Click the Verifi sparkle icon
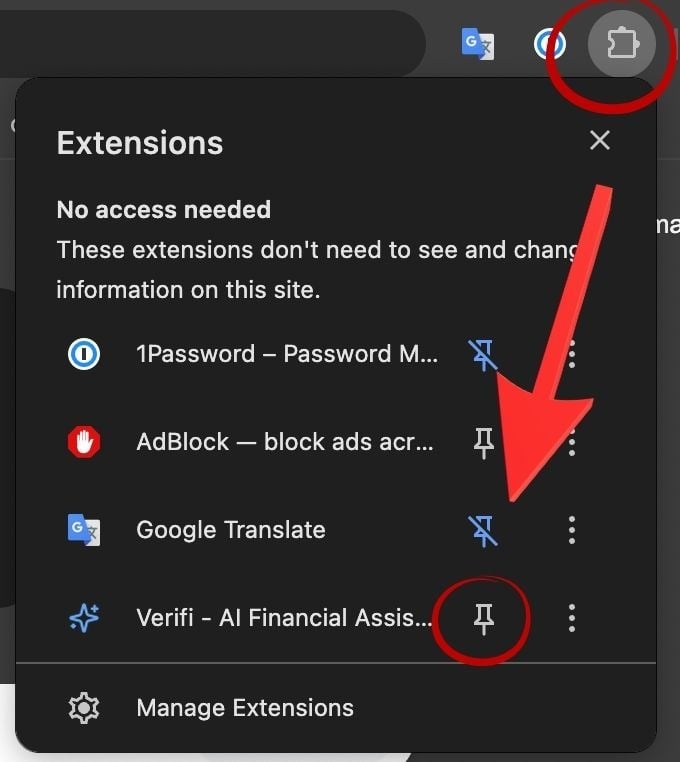The height and width of the screenshot is (762, 680). (x=84, y=618)
